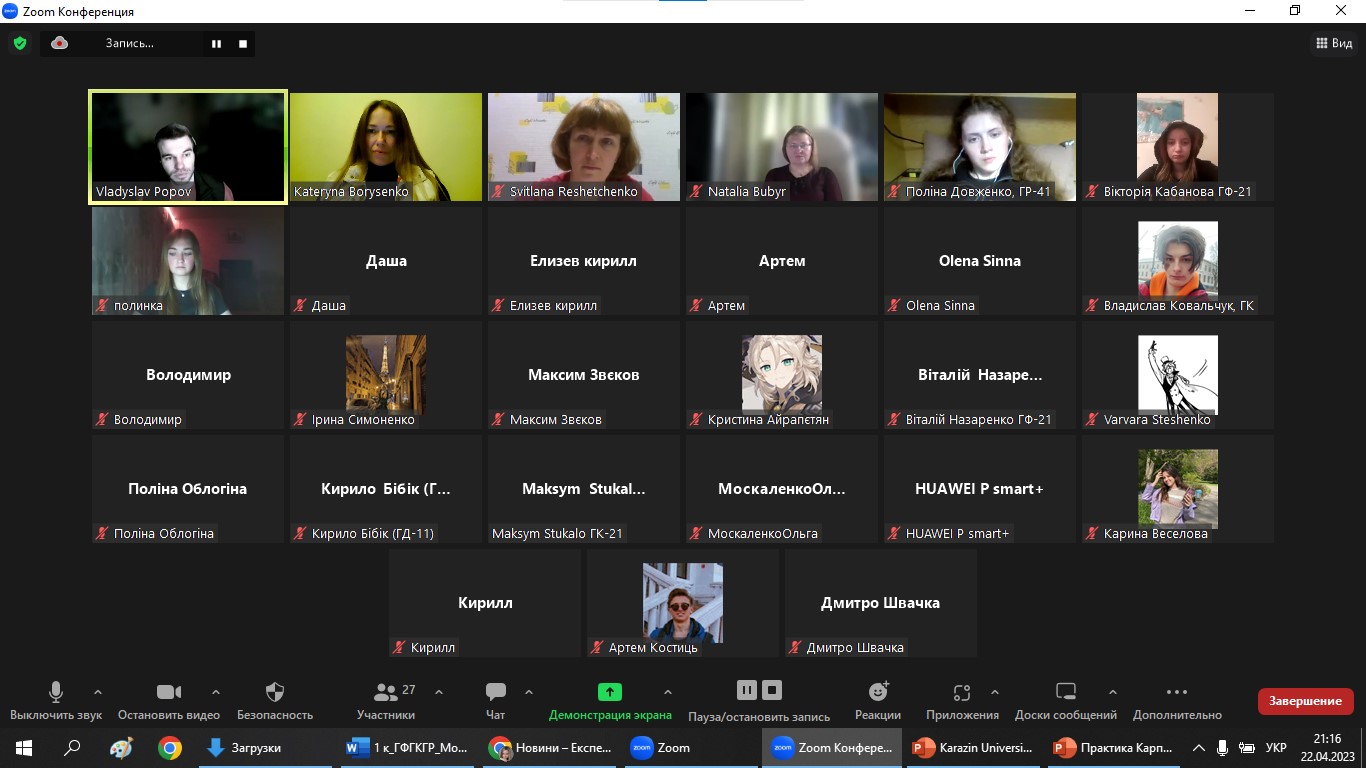Stop recording using toolbar stop button
Image resolution: width=1366 pixels, height=768 pixels.
tap(771, 690)
